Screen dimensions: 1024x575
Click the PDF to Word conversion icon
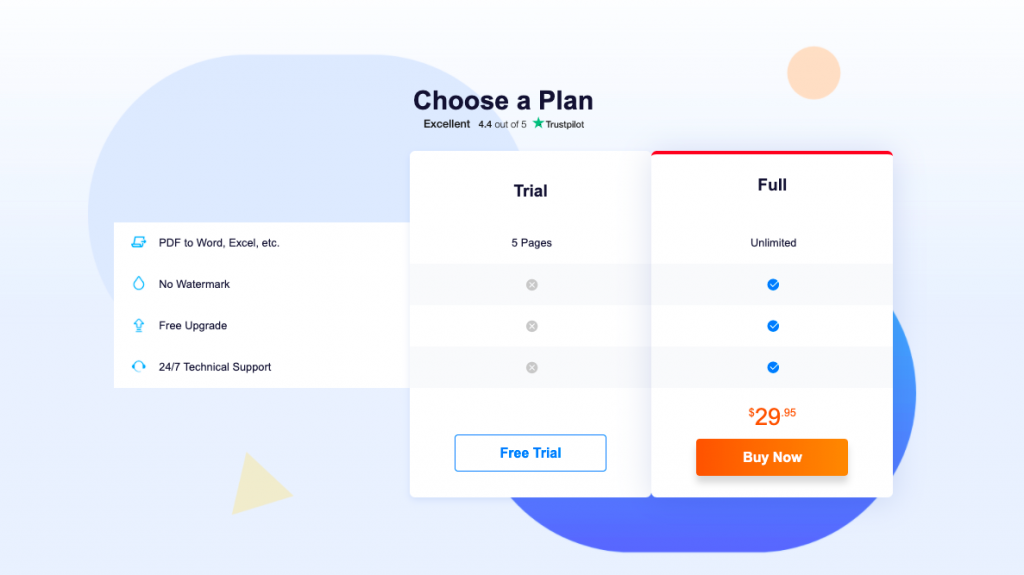coord(138,242)
